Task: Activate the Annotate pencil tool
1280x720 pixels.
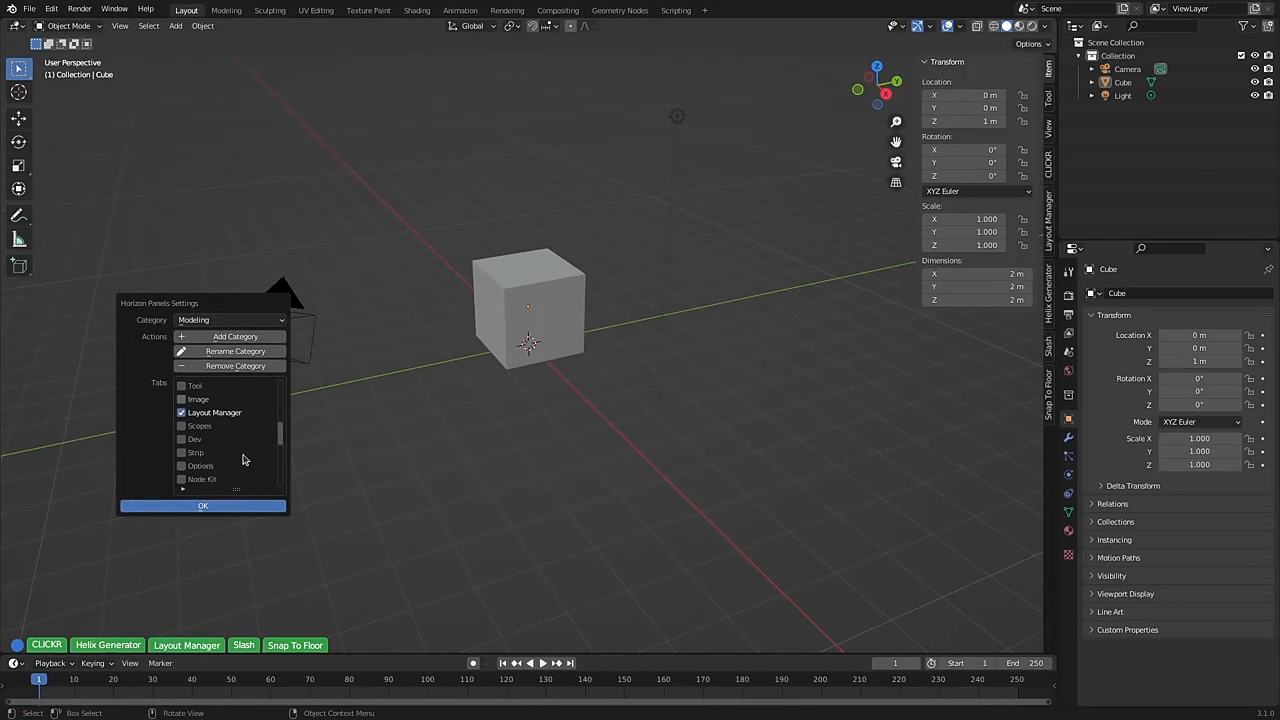Action: coord(18,216)
